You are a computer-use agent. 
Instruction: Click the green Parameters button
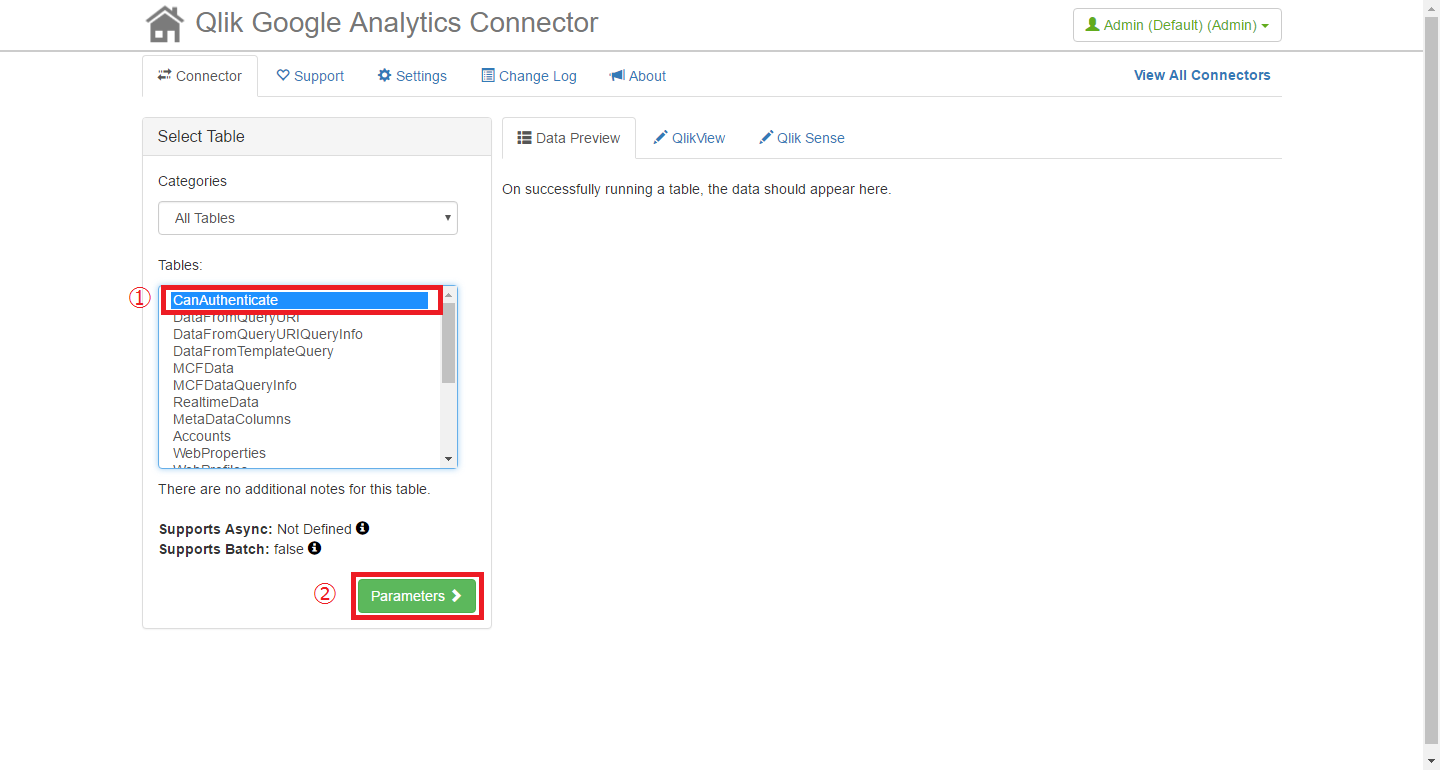[417, 596]
